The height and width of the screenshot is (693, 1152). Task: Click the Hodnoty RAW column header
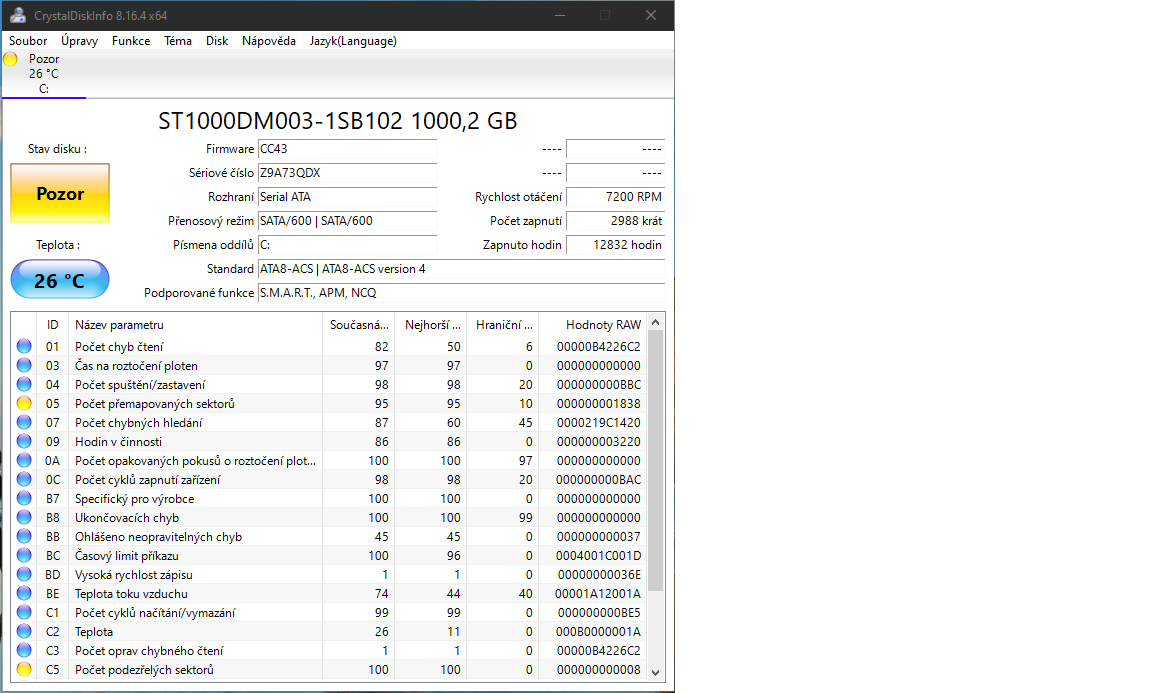[602, 325]
